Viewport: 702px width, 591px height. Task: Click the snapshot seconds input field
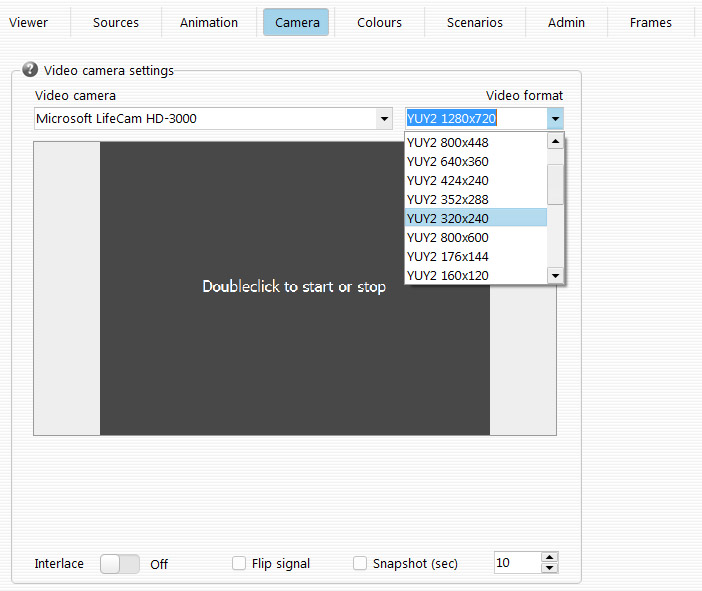coord(516,563)
